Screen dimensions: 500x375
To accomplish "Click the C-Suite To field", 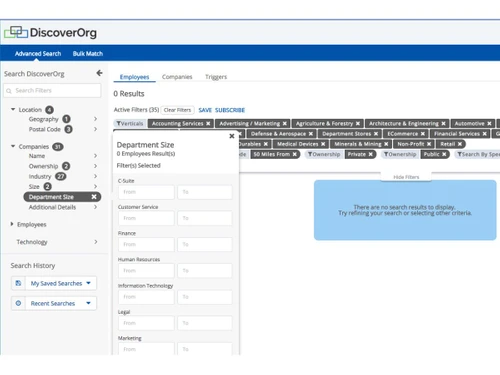I will click(205, 192).
